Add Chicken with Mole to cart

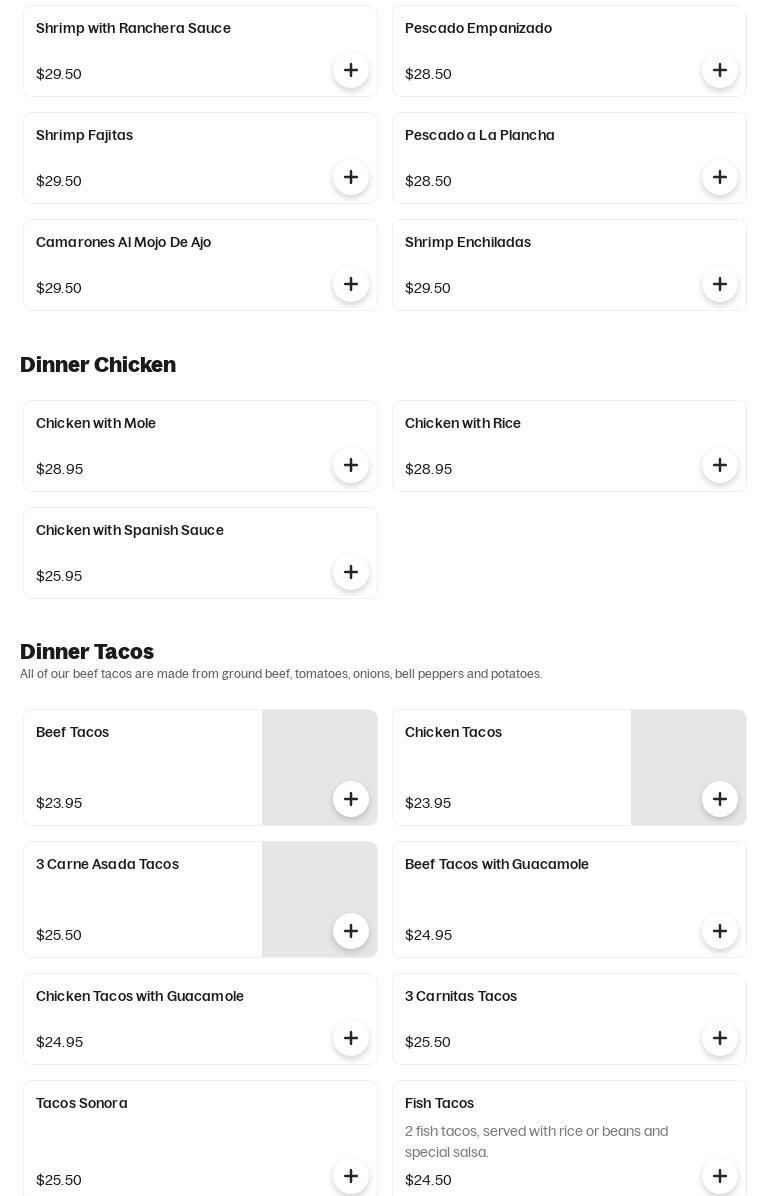tap(351, 465)
